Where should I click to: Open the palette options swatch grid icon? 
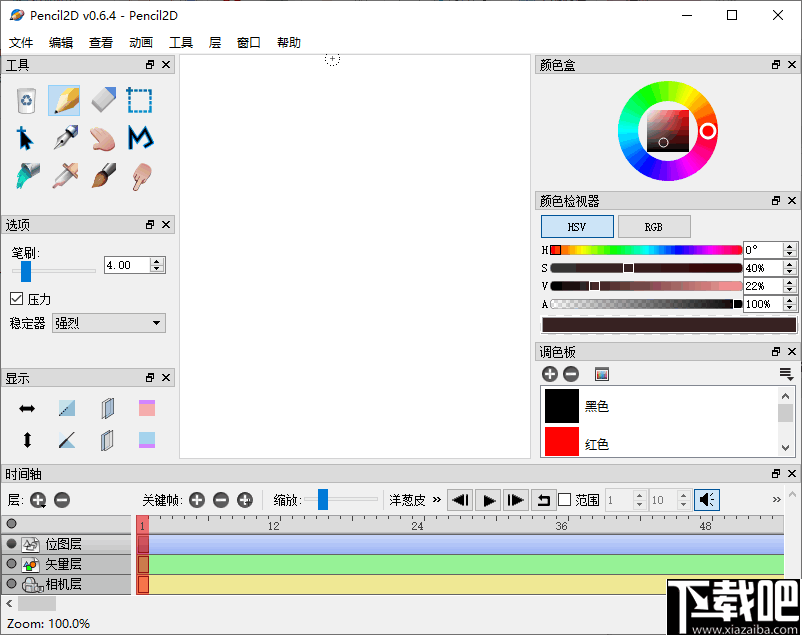coord(601,373)
